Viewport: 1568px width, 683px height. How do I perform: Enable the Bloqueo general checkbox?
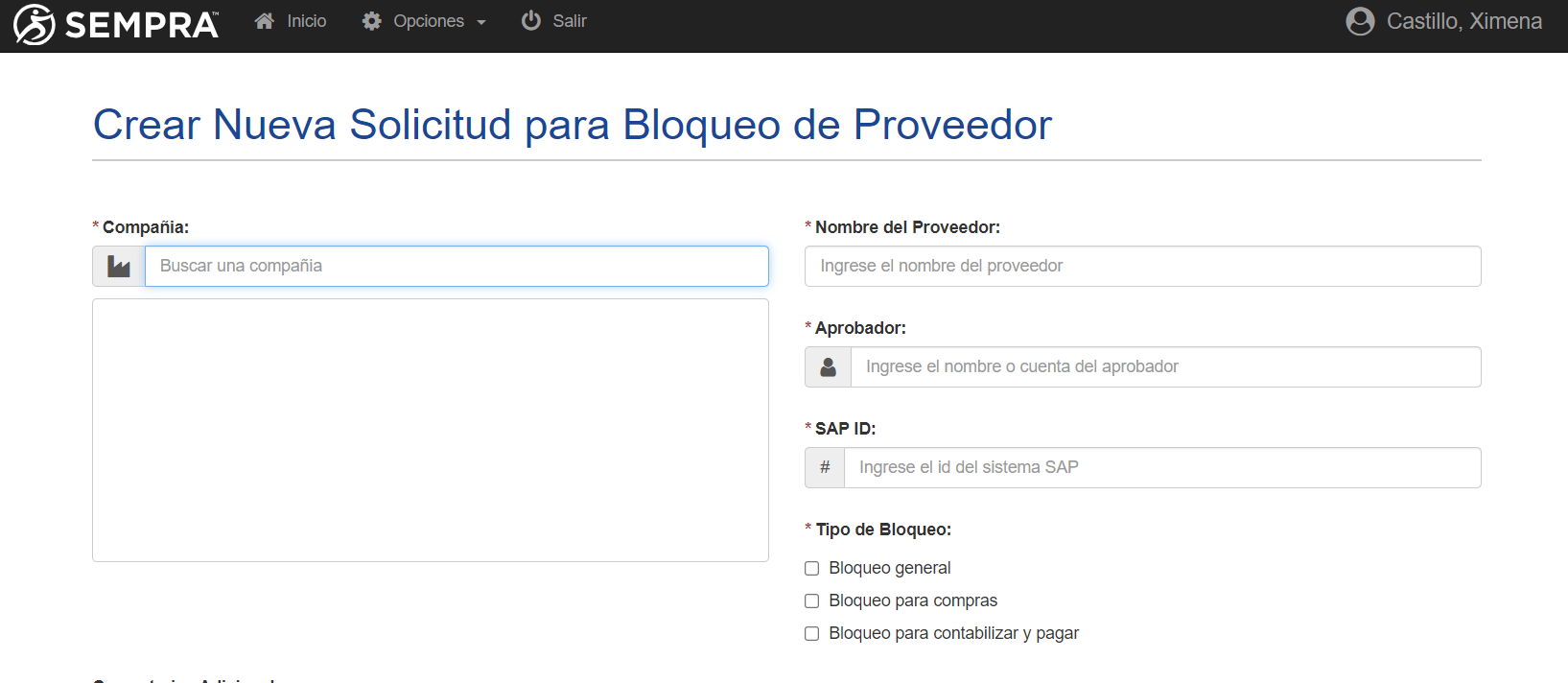[x=812, y=569]
